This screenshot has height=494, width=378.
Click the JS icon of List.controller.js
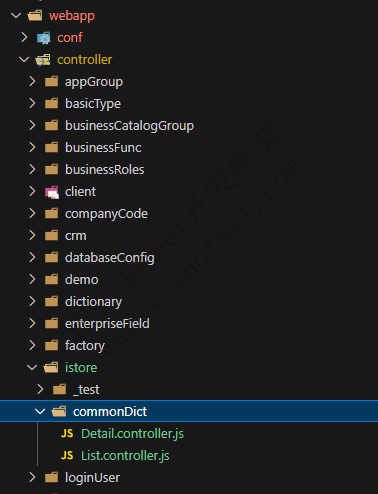[67, 455]
